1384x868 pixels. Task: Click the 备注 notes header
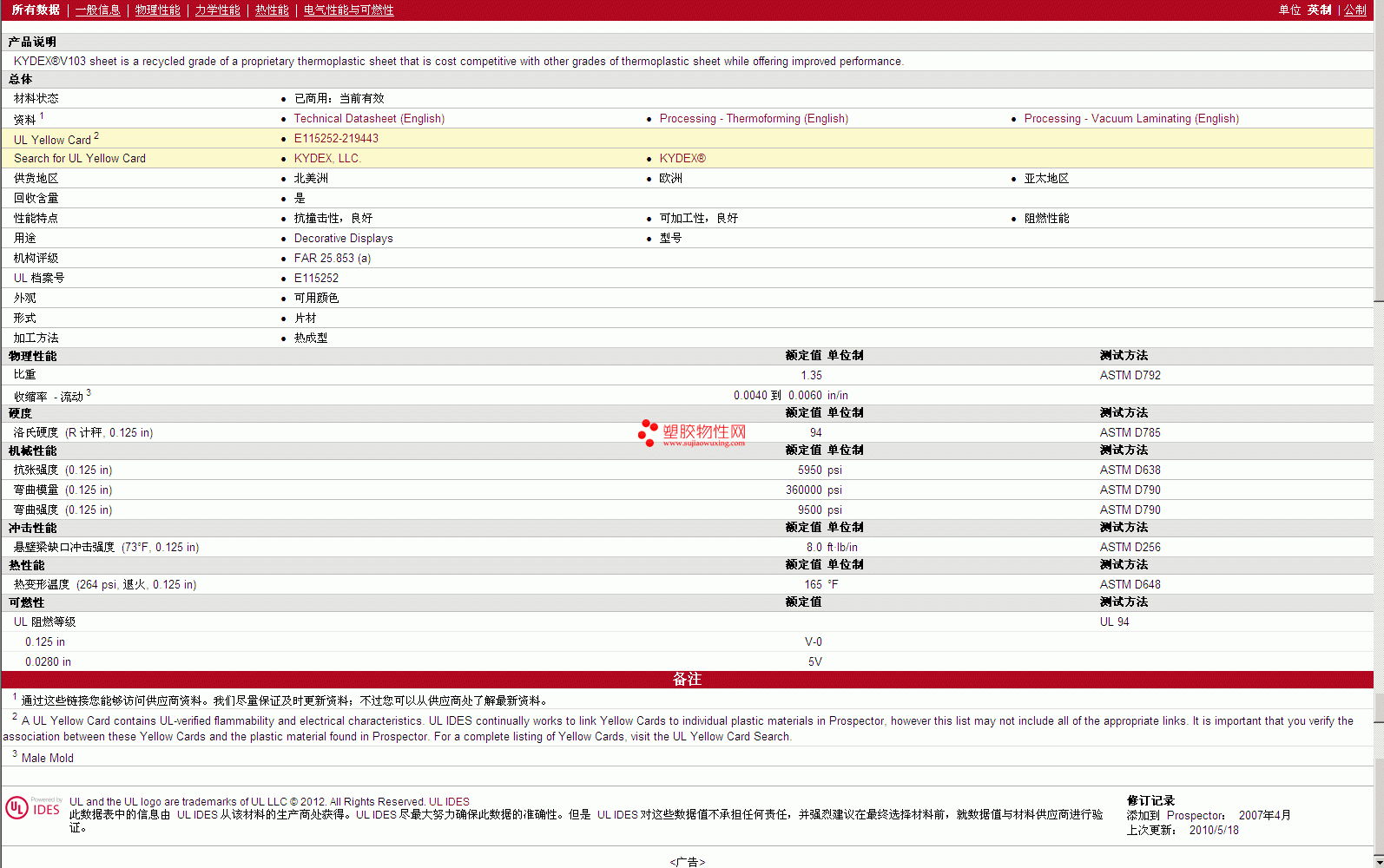(687, 680)
